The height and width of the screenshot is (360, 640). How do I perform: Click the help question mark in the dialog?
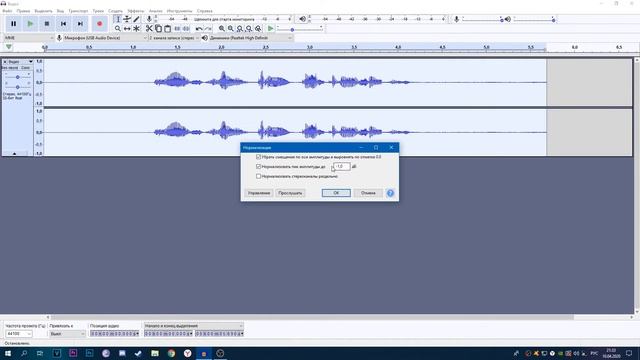pos(390,193)
